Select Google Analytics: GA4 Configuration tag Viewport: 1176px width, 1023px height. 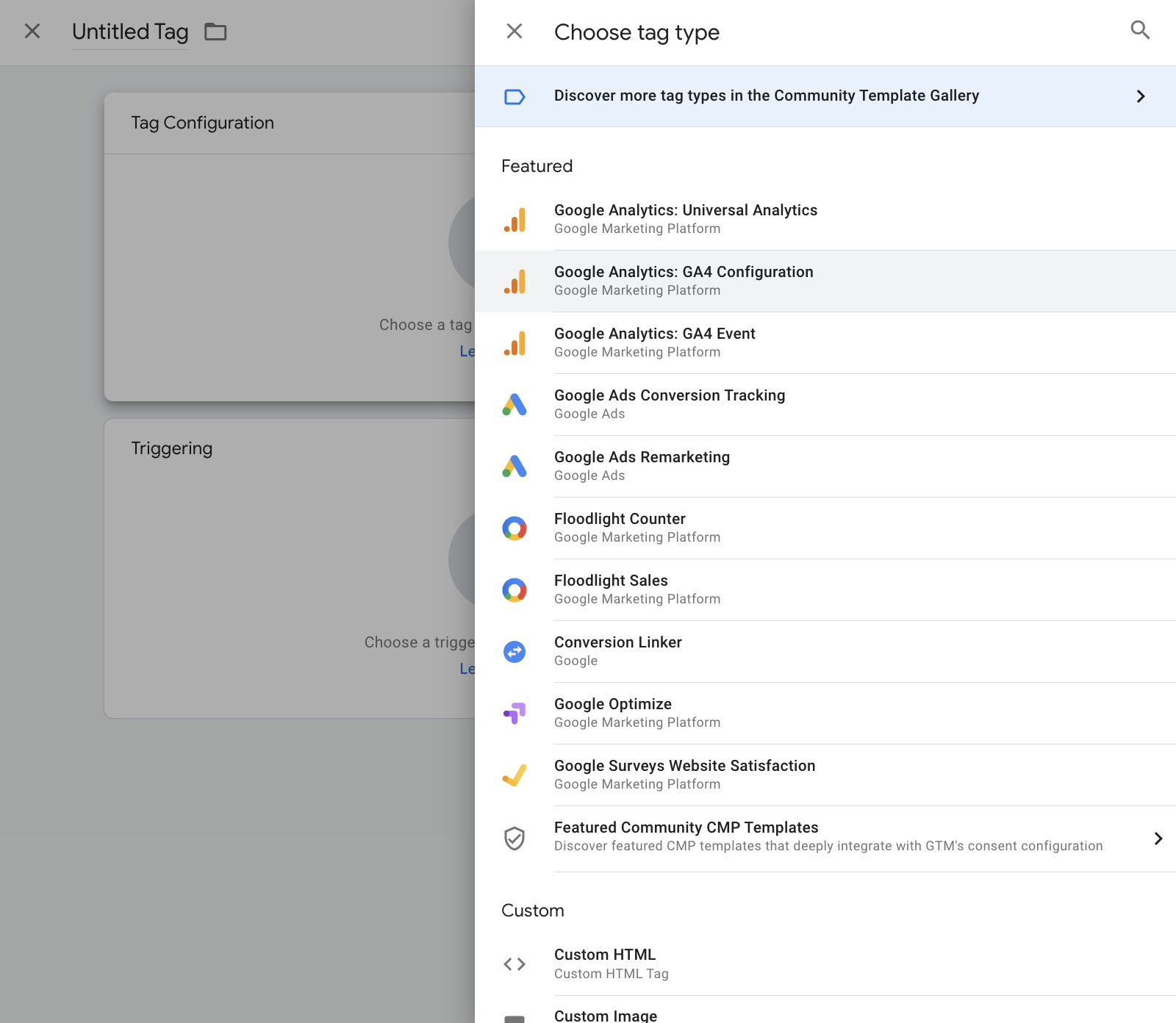pyautogui.click(x=684, y=281)
